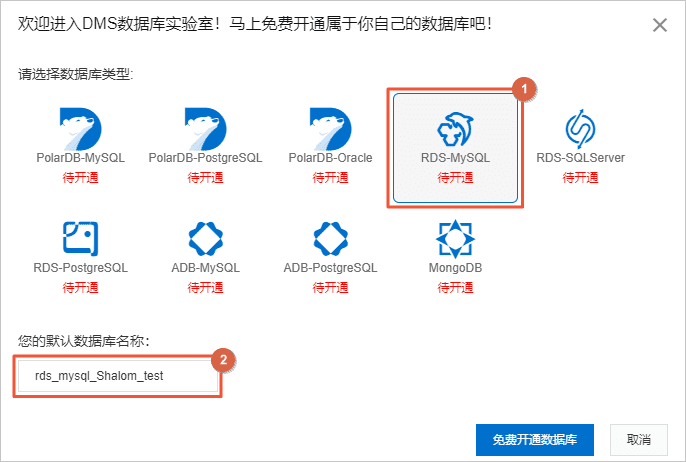Click 待开通 status under PolarDB-PostgreSQL
Image resolution: width=686 pixels, height=462 pixels.
click(x=206, y=178)
